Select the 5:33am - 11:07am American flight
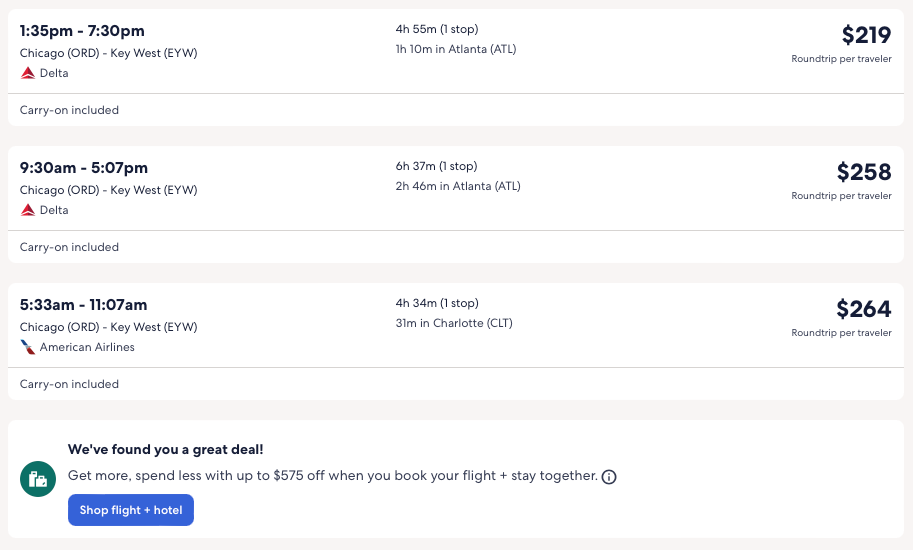Image resolution: width=913 pixels, height=550 pixels. [x=84, y=305]
